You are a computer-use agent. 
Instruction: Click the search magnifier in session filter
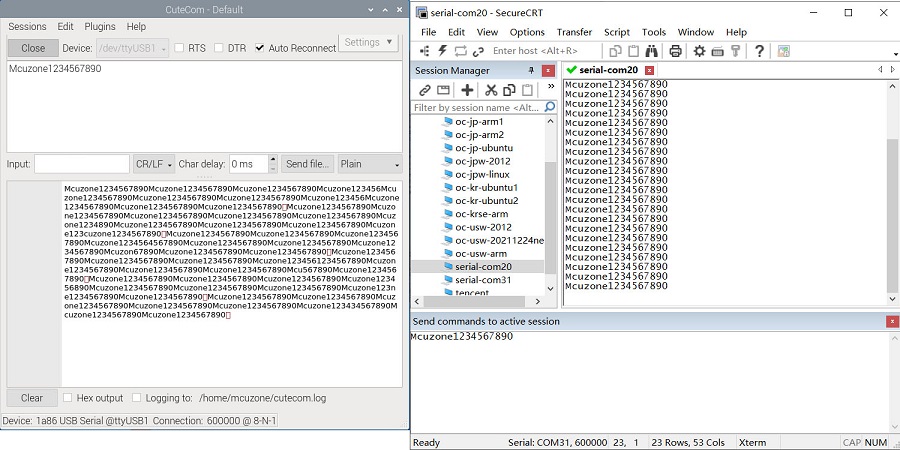(549, 107)
